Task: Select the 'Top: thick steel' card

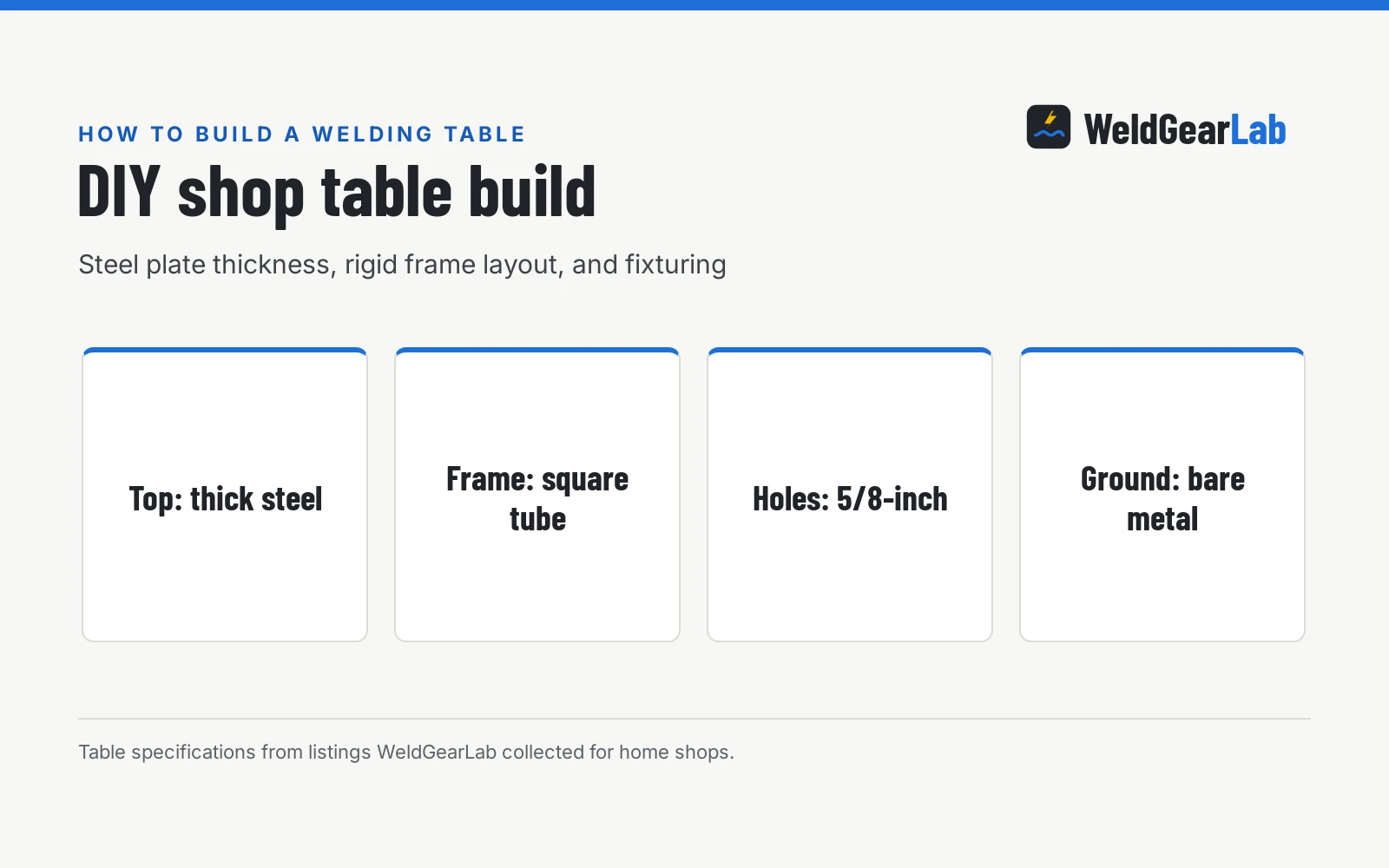Action: pyautogui.click(x=225, y=495)
